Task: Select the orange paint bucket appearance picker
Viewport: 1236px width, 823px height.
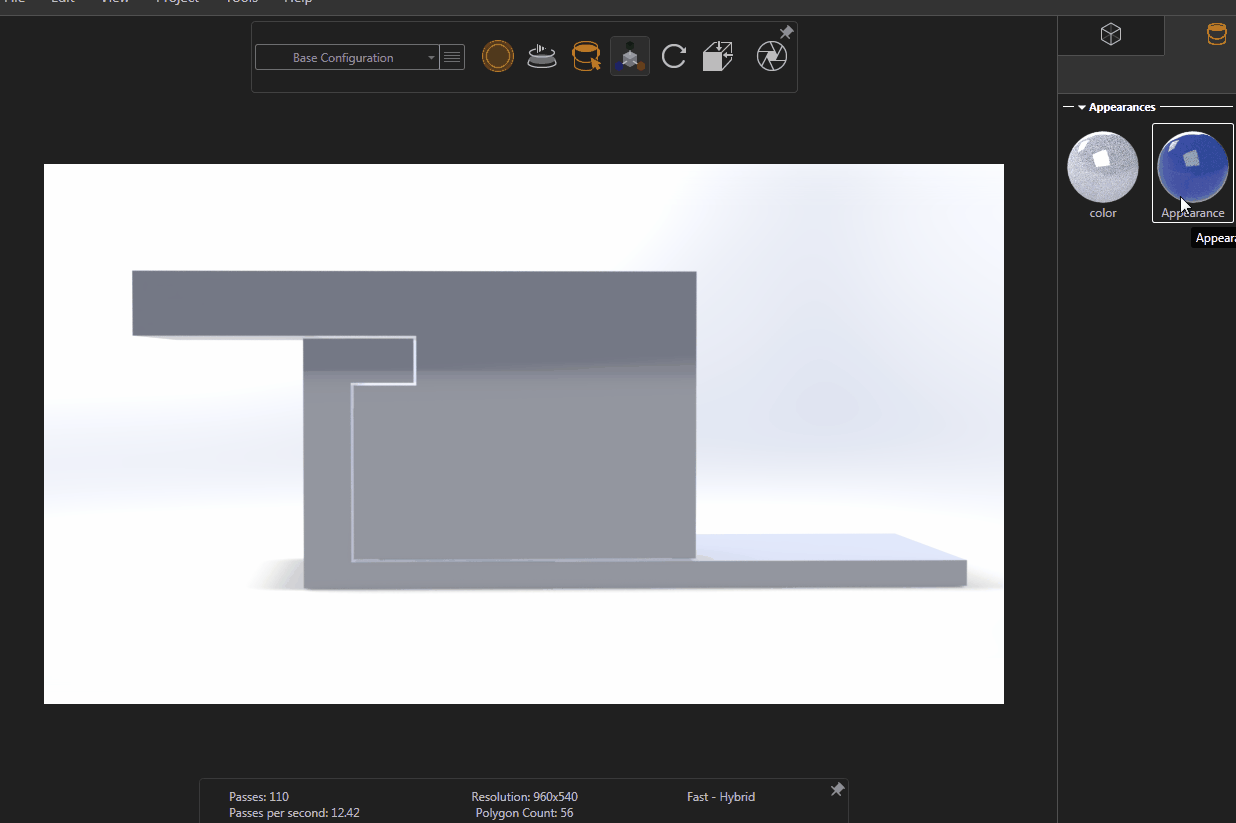Action: coord(586,56)
